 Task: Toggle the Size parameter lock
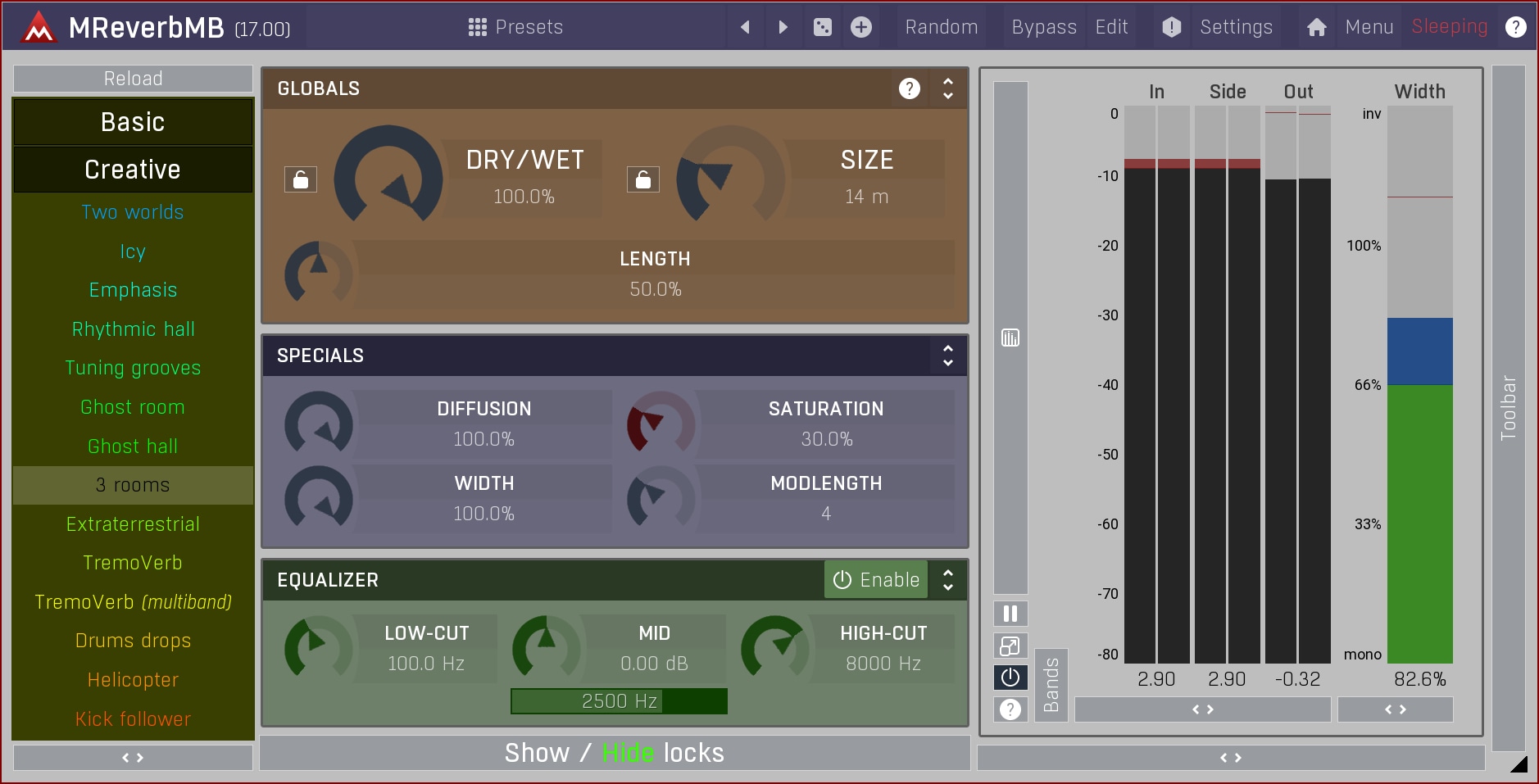pos(643,179)
